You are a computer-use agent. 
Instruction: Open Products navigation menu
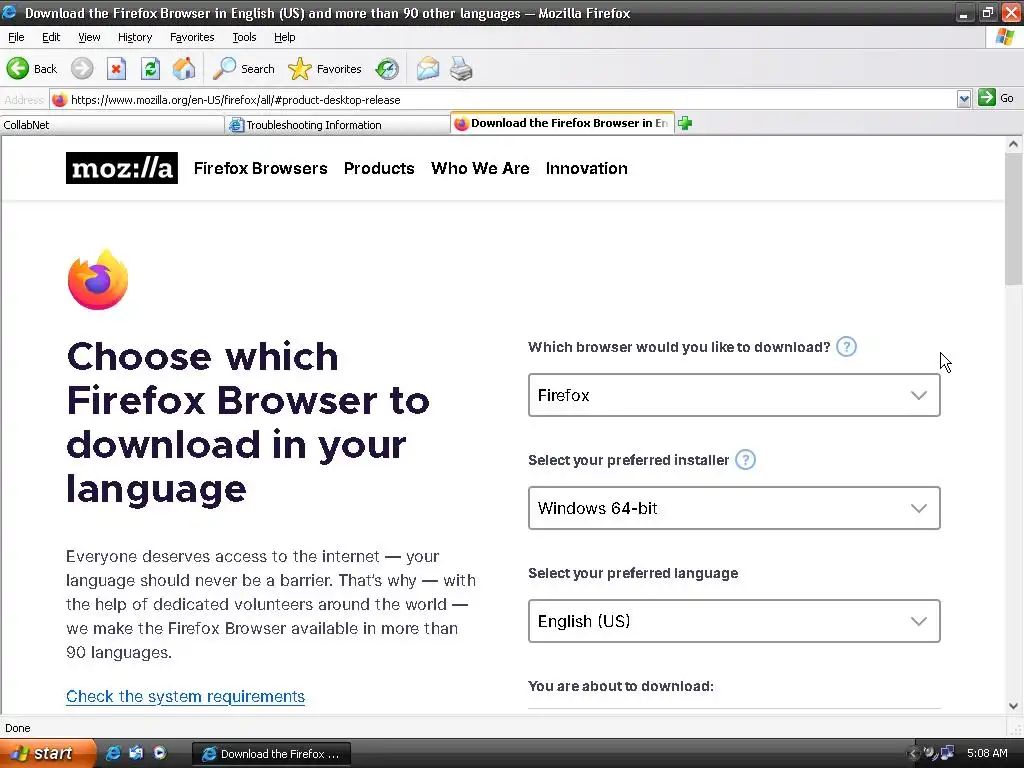[x=379, y=168]
